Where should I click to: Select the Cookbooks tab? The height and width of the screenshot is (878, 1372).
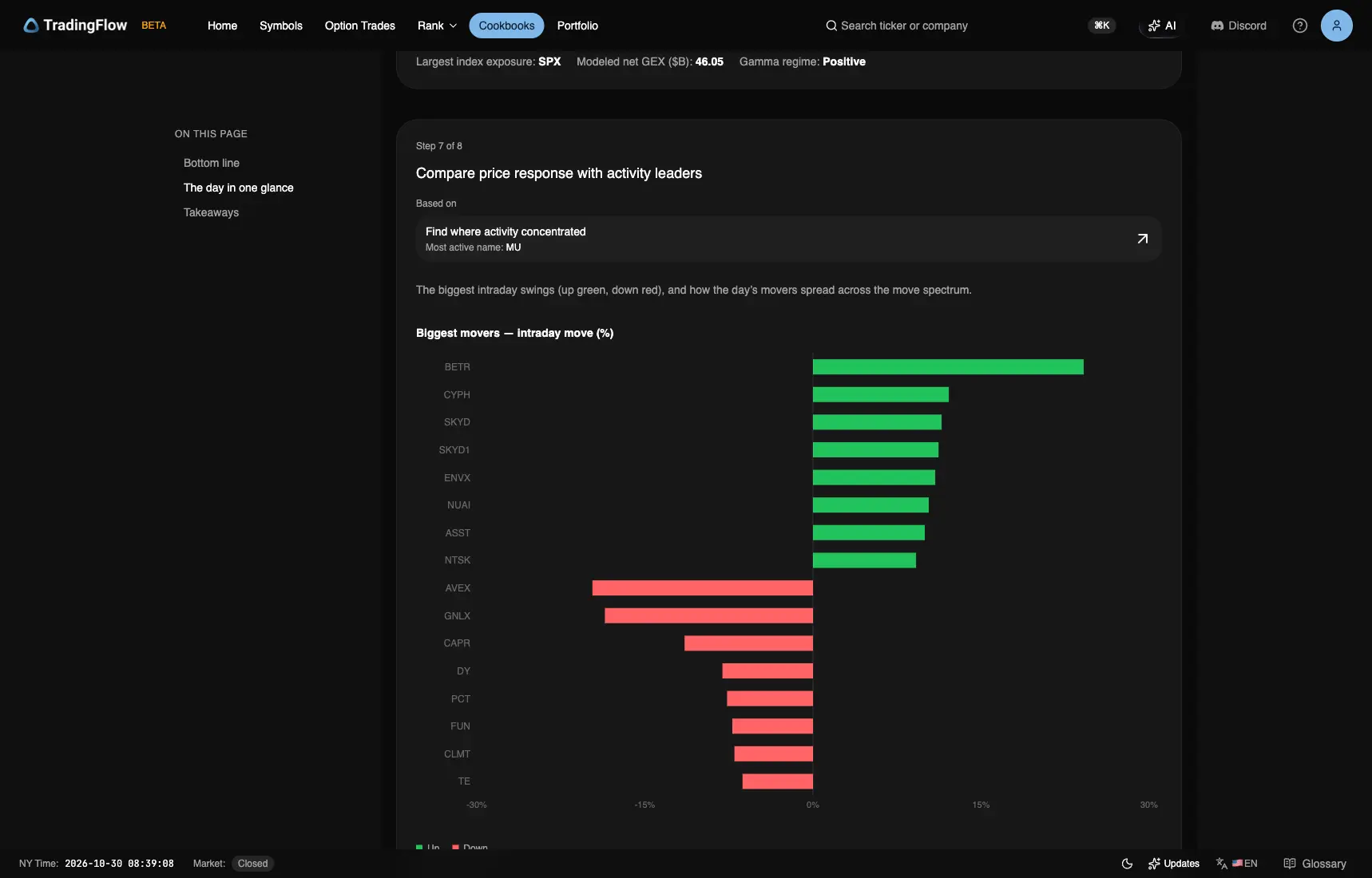click(x=506, y=26)
